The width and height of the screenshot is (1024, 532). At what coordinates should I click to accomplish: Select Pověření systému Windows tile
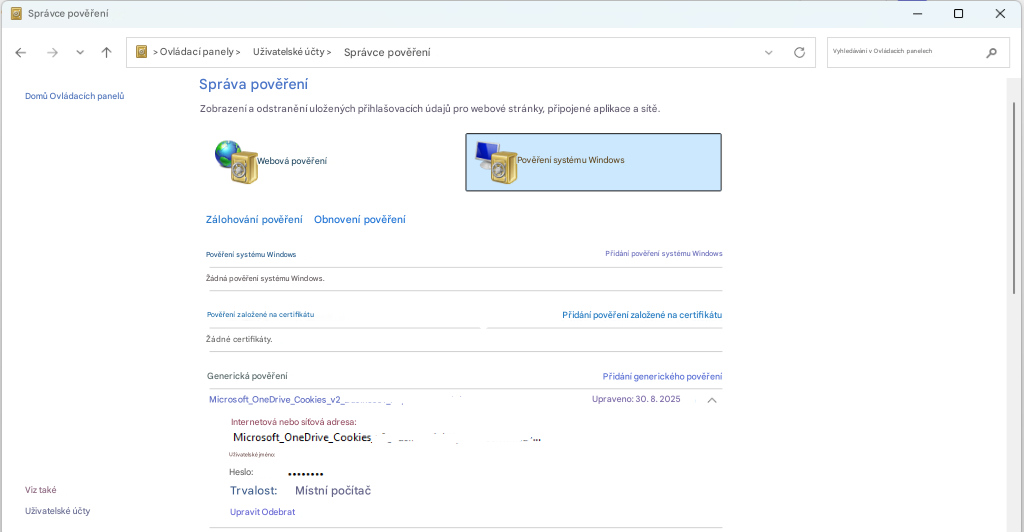[x=593, y=163]
